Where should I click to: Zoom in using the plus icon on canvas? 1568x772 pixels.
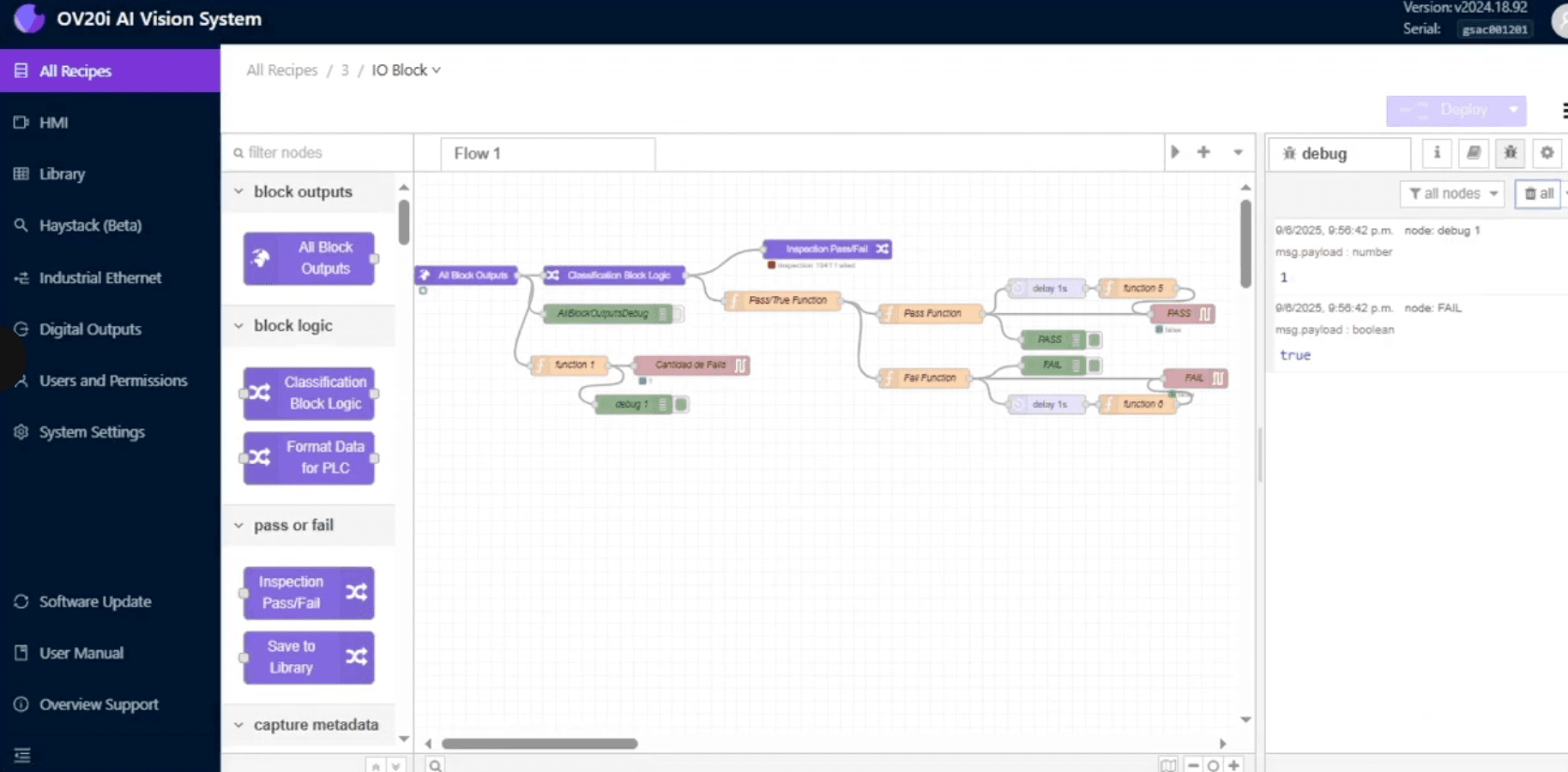tap(1234, 764)
